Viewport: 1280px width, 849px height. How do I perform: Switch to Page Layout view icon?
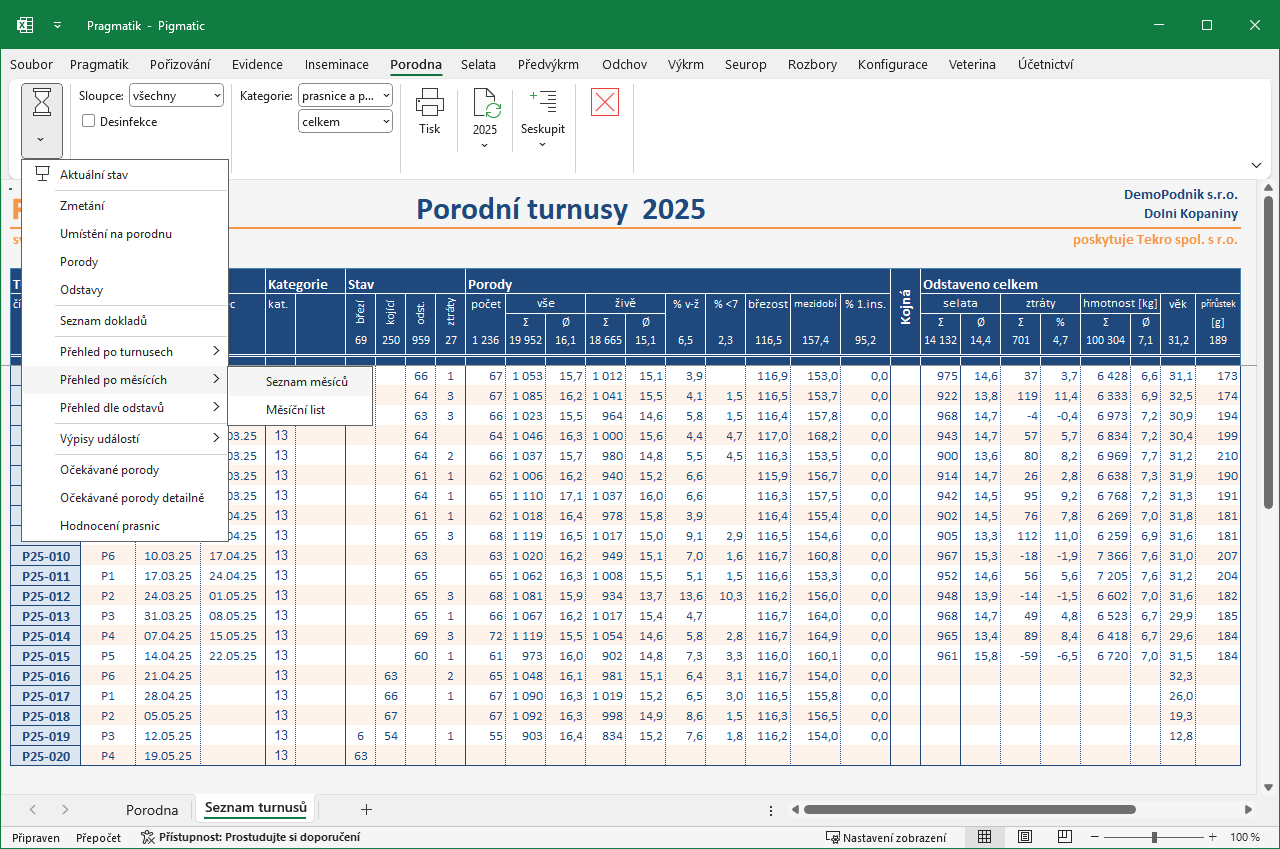tap(1025, 837)
